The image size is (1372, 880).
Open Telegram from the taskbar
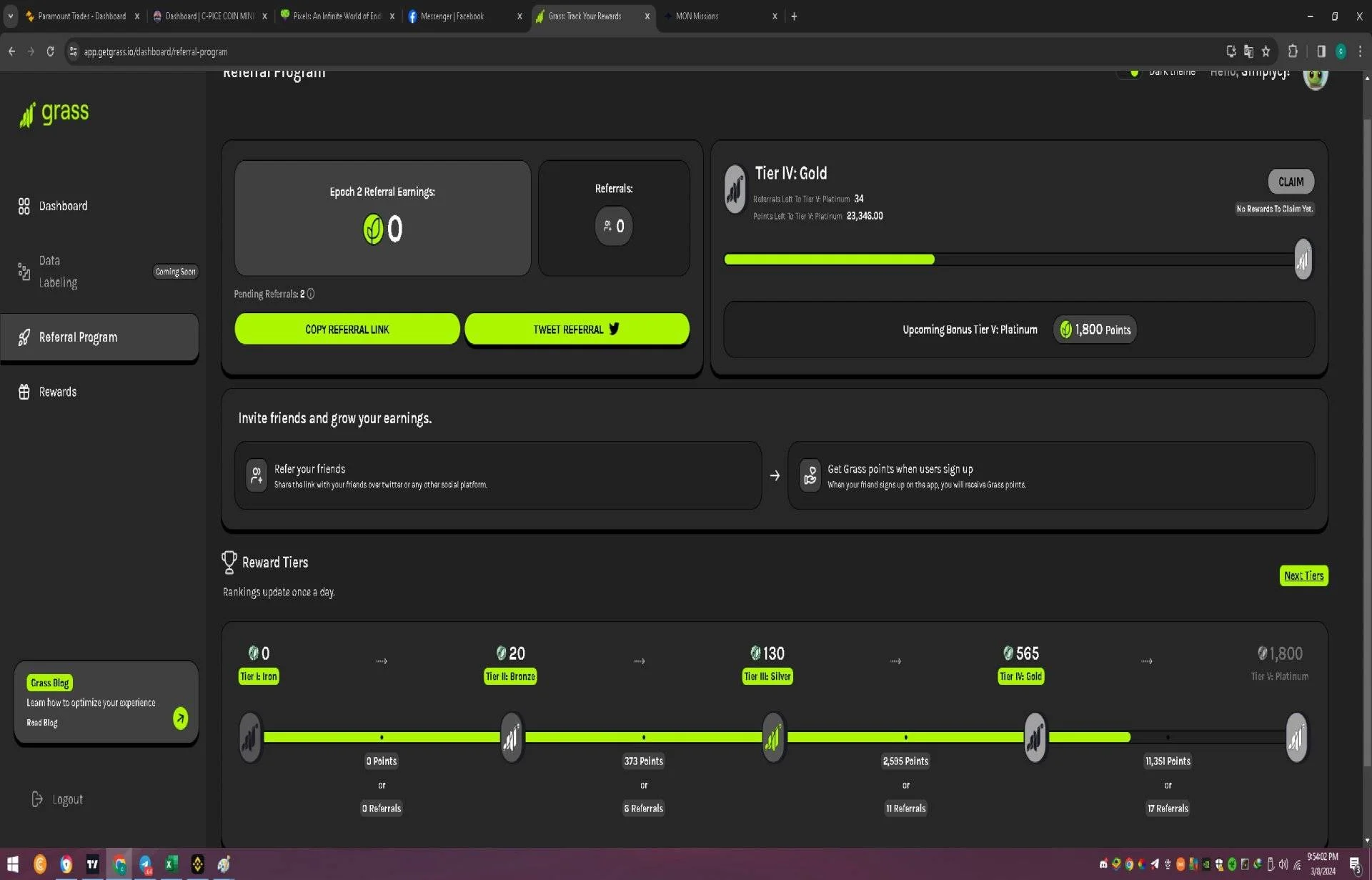click(145, 864)
